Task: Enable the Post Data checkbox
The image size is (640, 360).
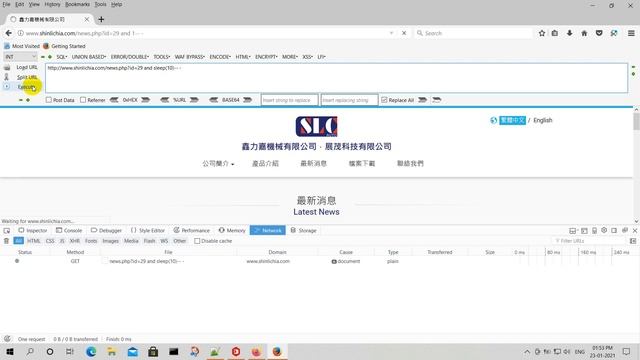Action: (x=49, y=100)
